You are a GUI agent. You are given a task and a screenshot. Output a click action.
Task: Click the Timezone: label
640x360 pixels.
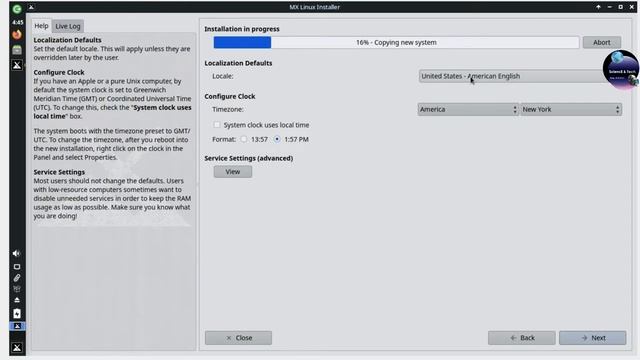point(228,109)
